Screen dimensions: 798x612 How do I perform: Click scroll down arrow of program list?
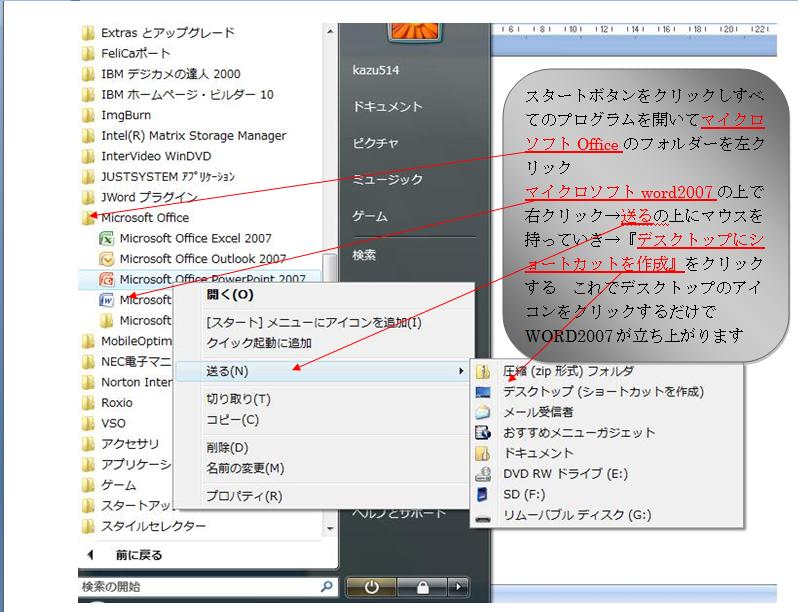click(330, 529)
